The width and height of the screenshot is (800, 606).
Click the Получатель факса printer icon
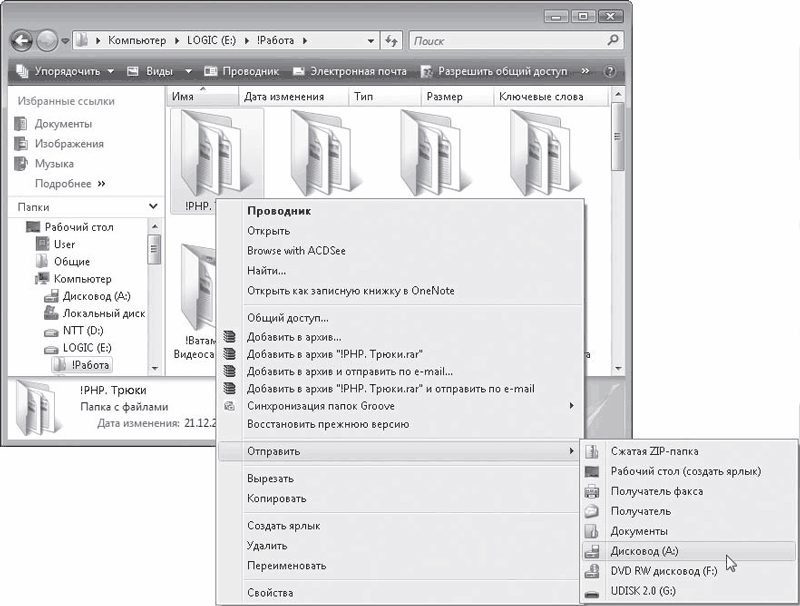click(x=592, y=491)
